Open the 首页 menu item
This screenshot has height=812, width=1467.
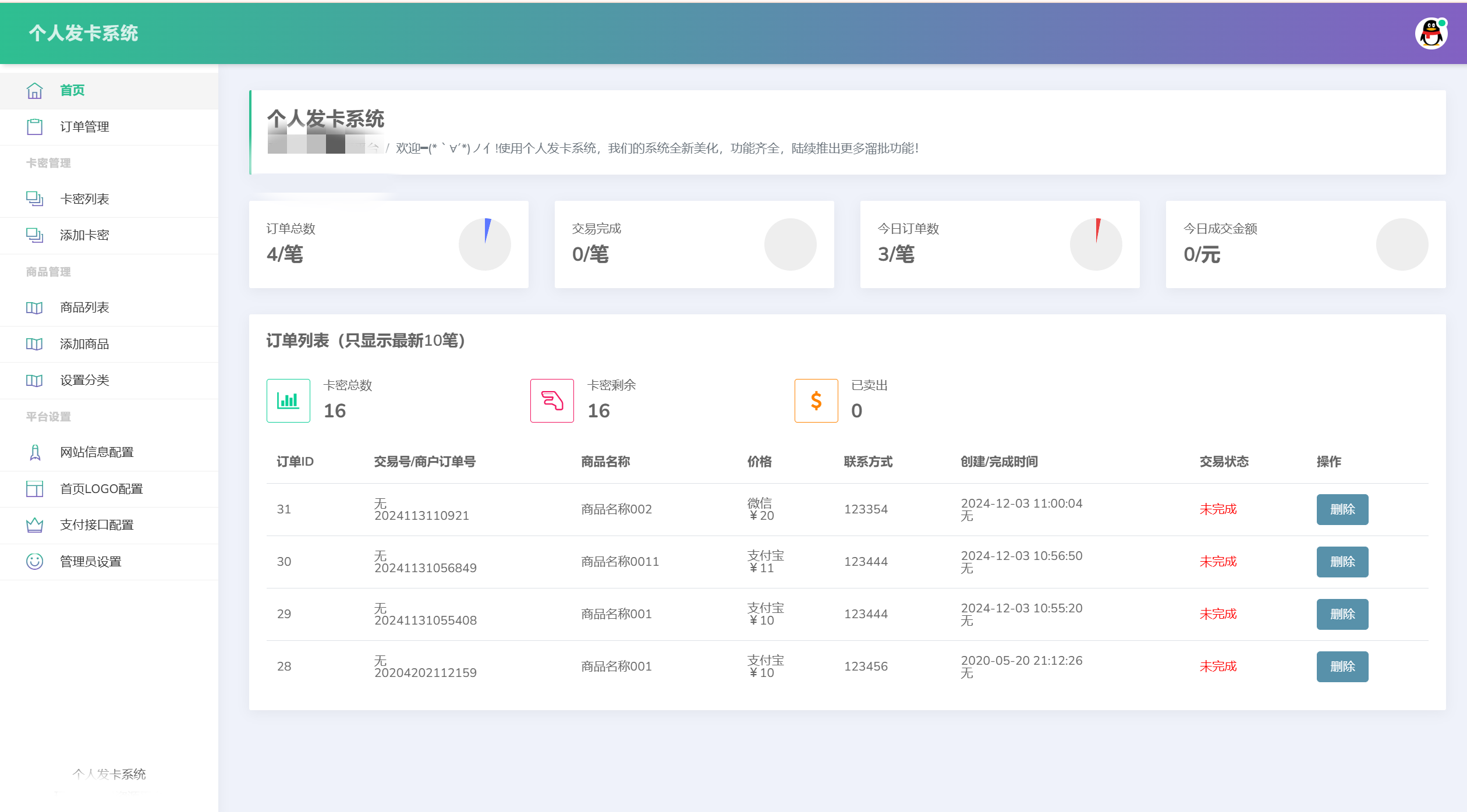coord(109,91)
